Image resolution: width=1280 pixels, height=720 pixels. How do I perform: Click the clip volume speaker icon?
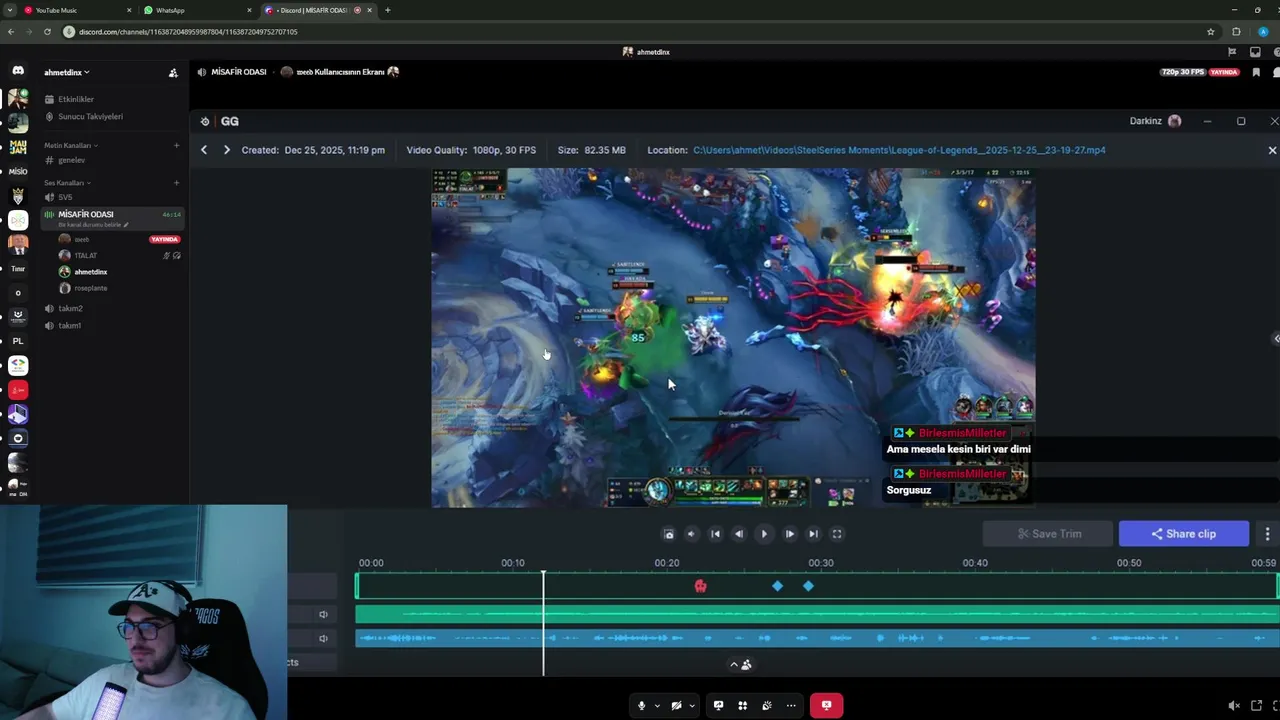tap(691, 534)
